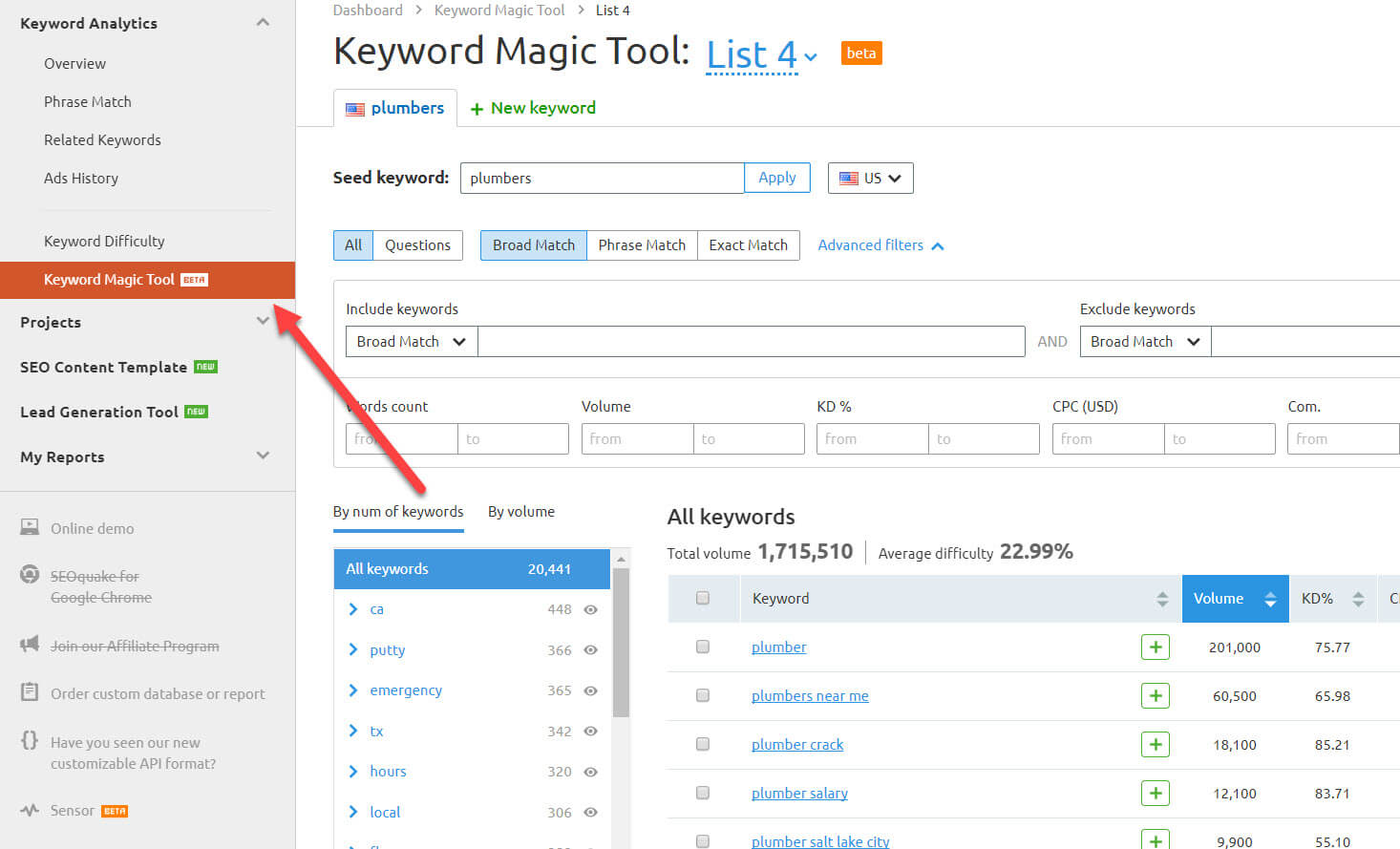Click the Sensor pulse icon in sidebar
1400x849 pixels.
[x=30, y=810]
